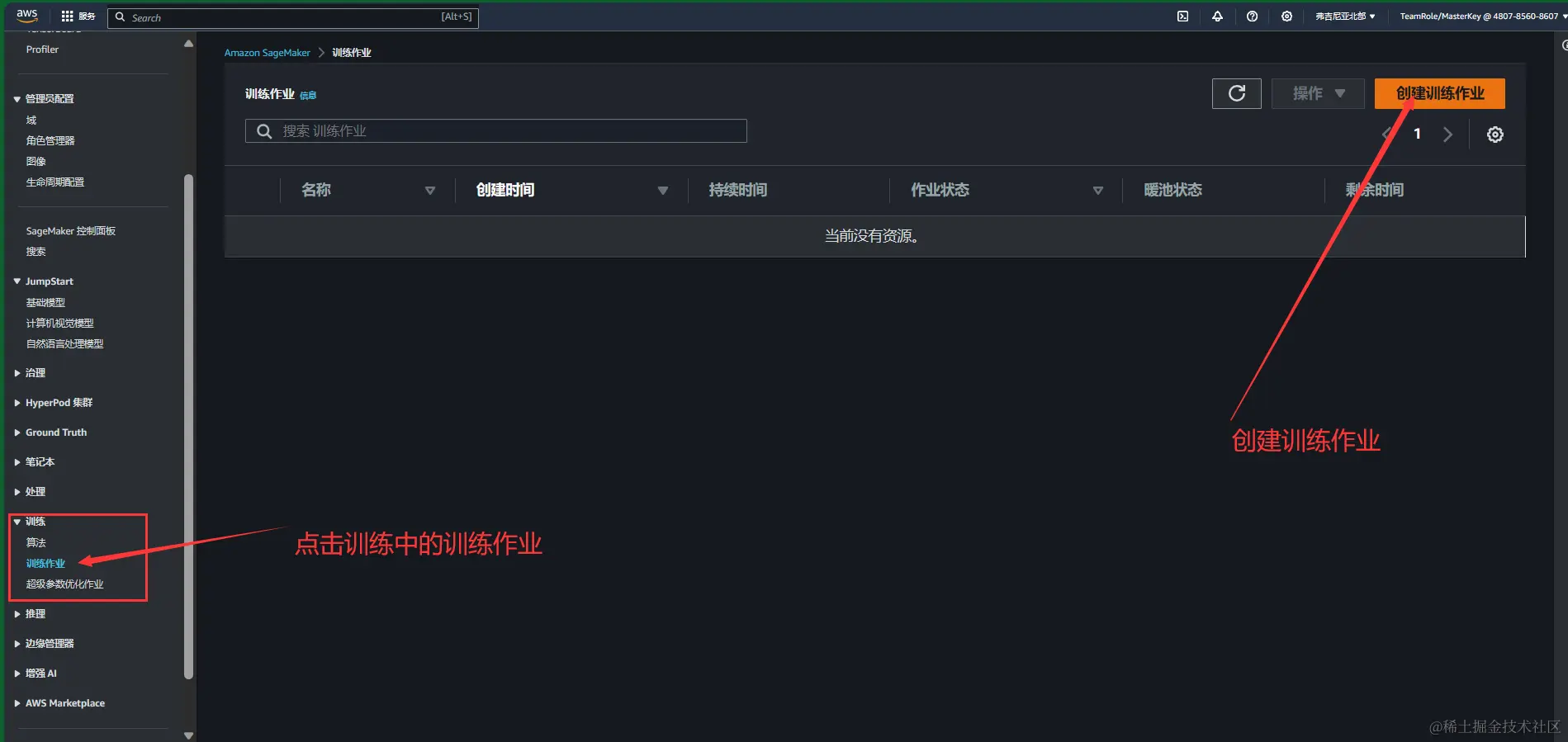Viewport: 1568px width, 742px height.
Task: Open table preferences gear icon
Action: coord(1495,135)
